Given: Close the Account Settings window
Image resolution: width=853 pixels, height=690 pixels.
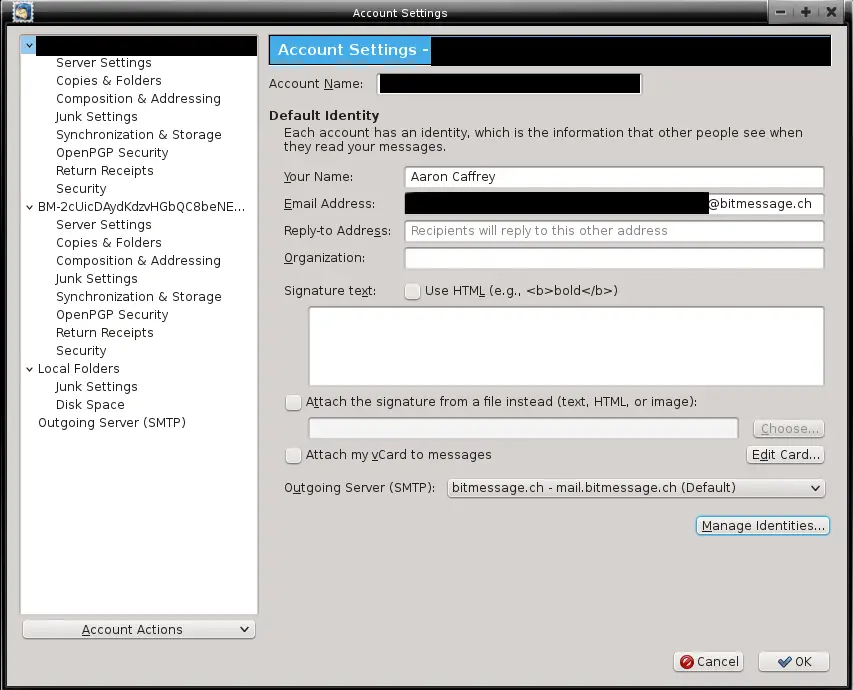Looking at the screenshot, I should coord(831,12).
